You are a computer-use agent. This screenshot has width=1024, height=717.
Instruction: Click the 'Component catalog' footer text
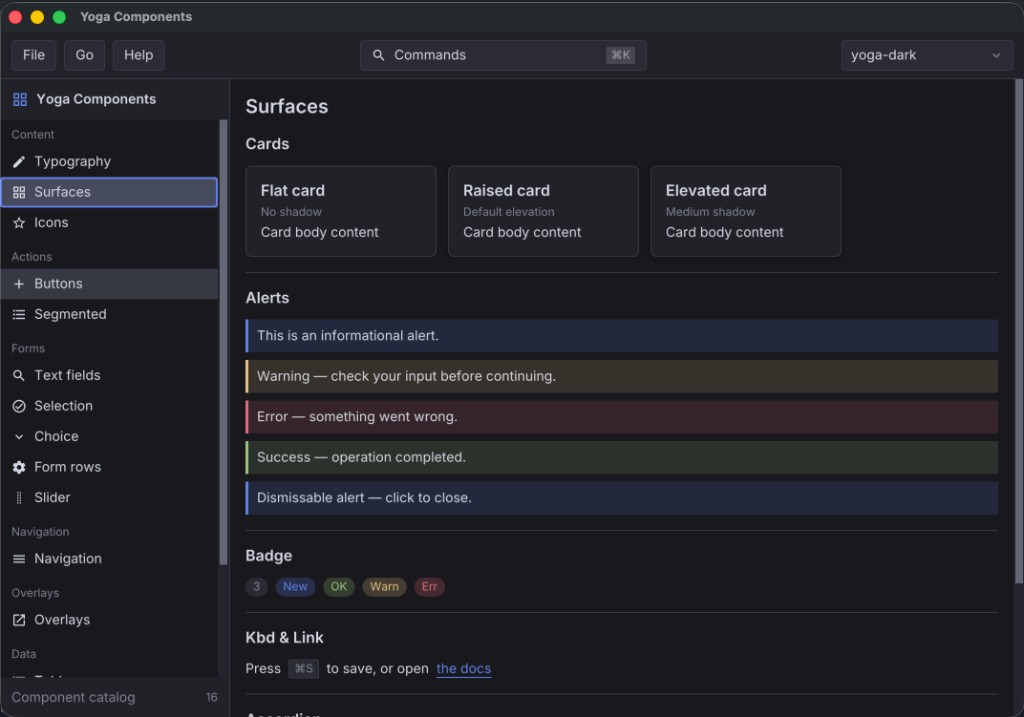coord(73,697)
